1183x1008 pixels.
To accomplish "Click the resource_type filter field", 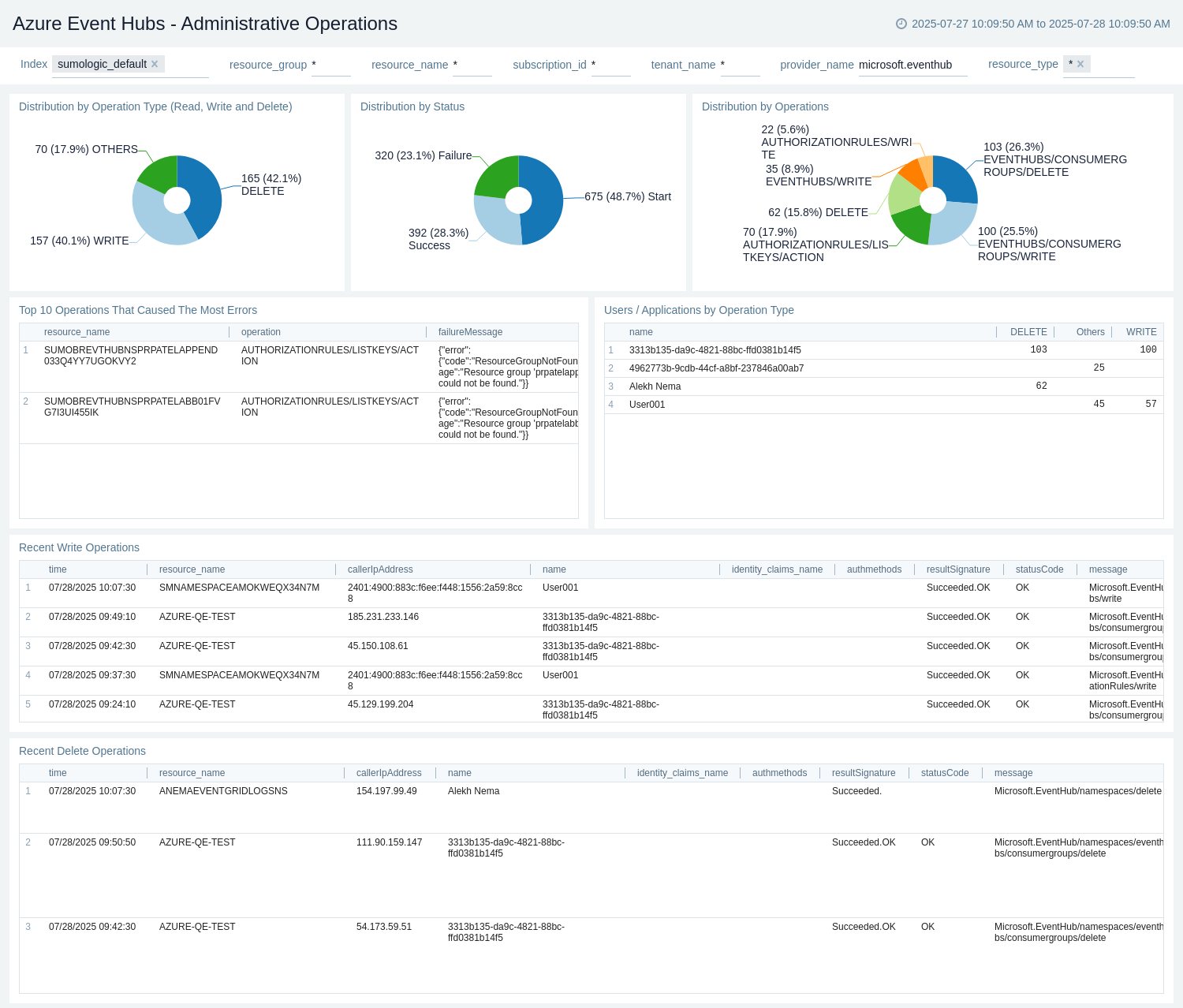I will tap(1099, 65).
